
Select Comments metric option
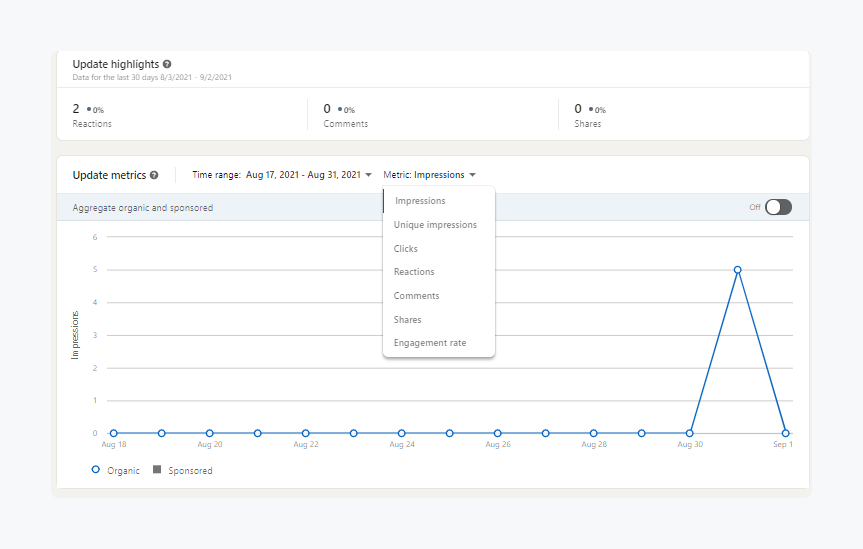(x=417, y=296)
